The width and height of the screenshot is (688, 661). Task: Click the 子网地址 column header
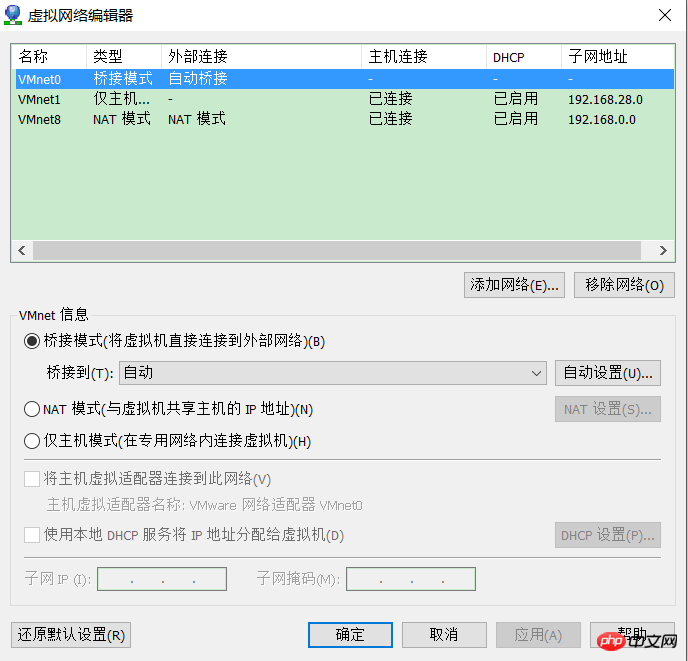point(618,57)
